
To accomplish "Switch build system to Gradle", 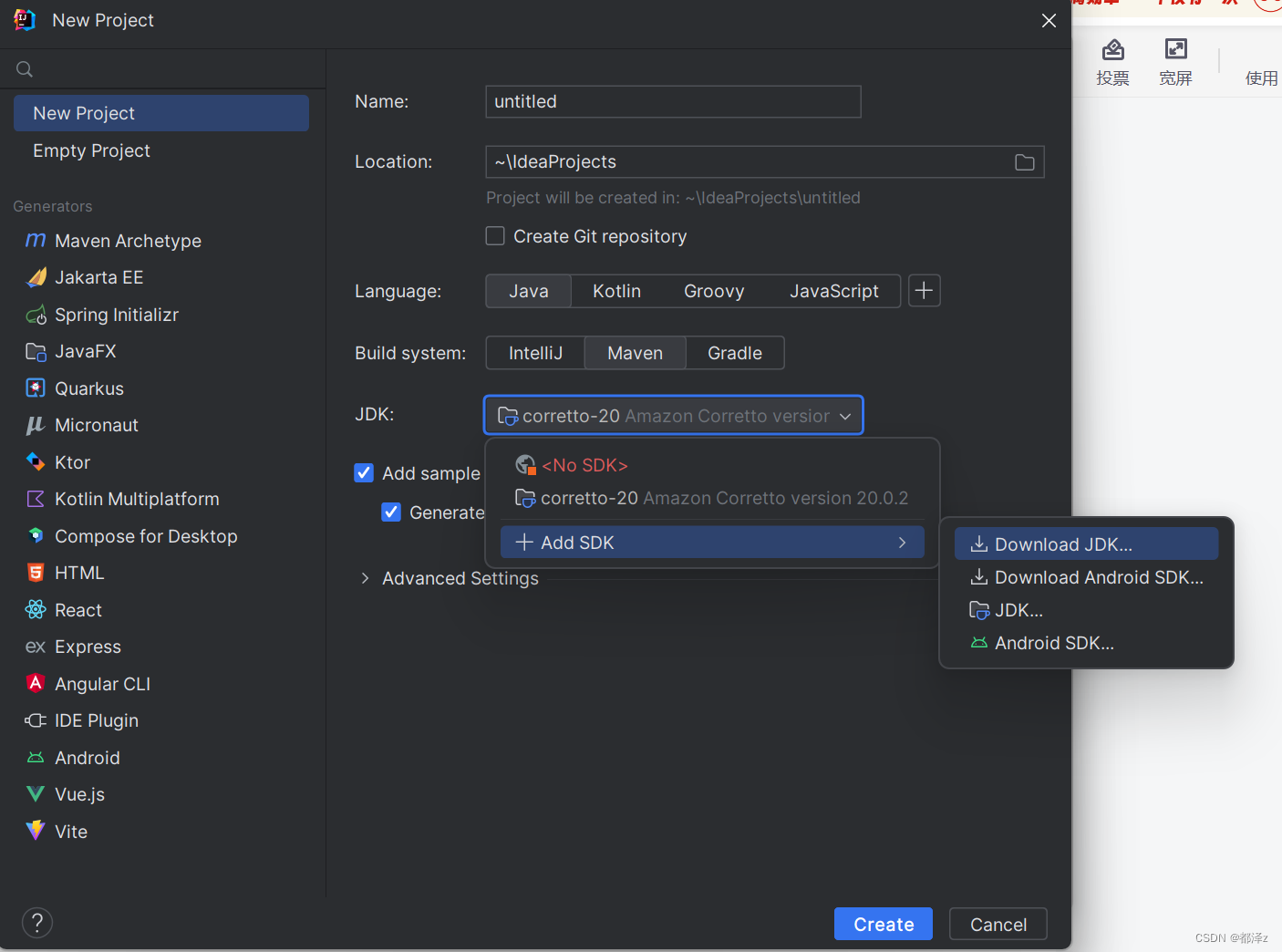I will (x=734, y=353).
